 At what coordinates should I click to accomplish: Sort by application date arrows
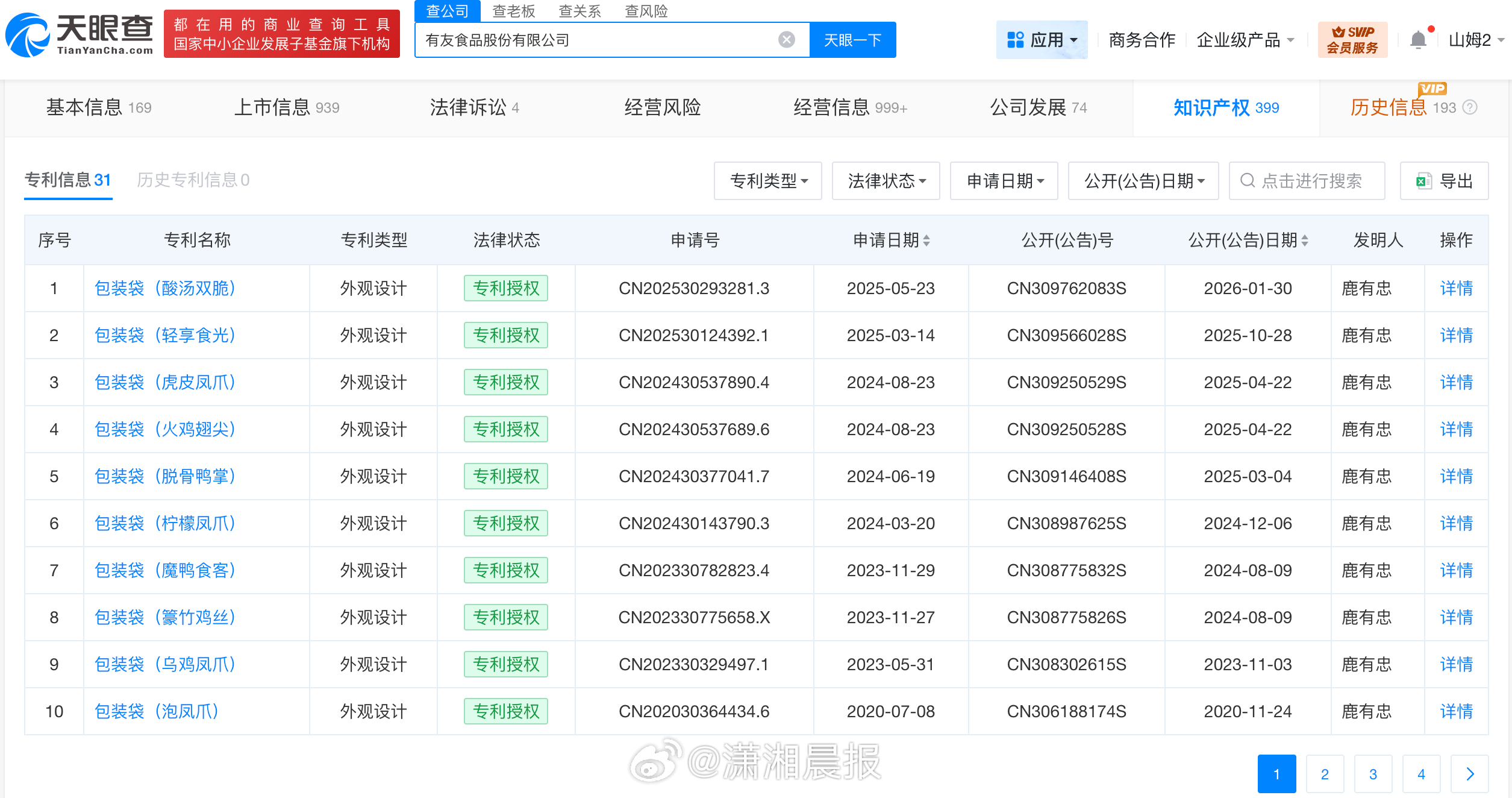926,240
